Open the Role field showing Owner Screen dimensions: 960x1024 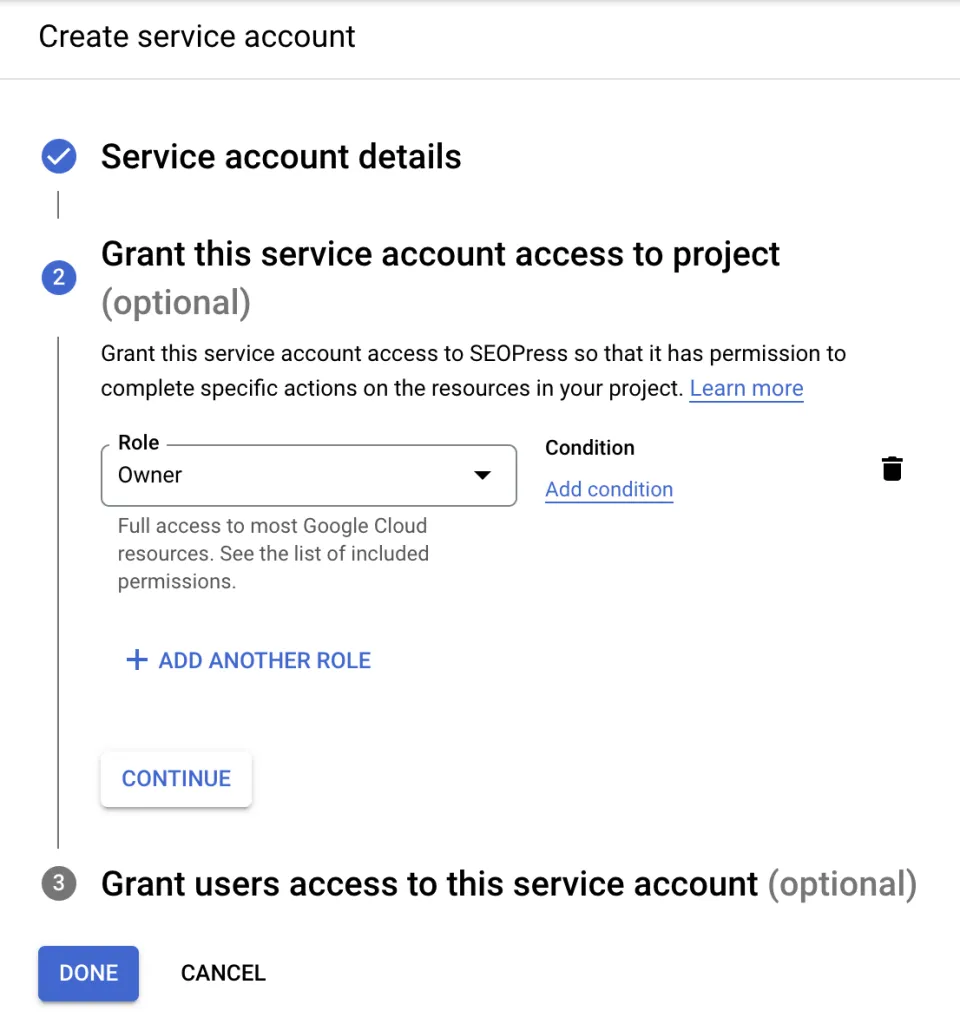[290, 475]
